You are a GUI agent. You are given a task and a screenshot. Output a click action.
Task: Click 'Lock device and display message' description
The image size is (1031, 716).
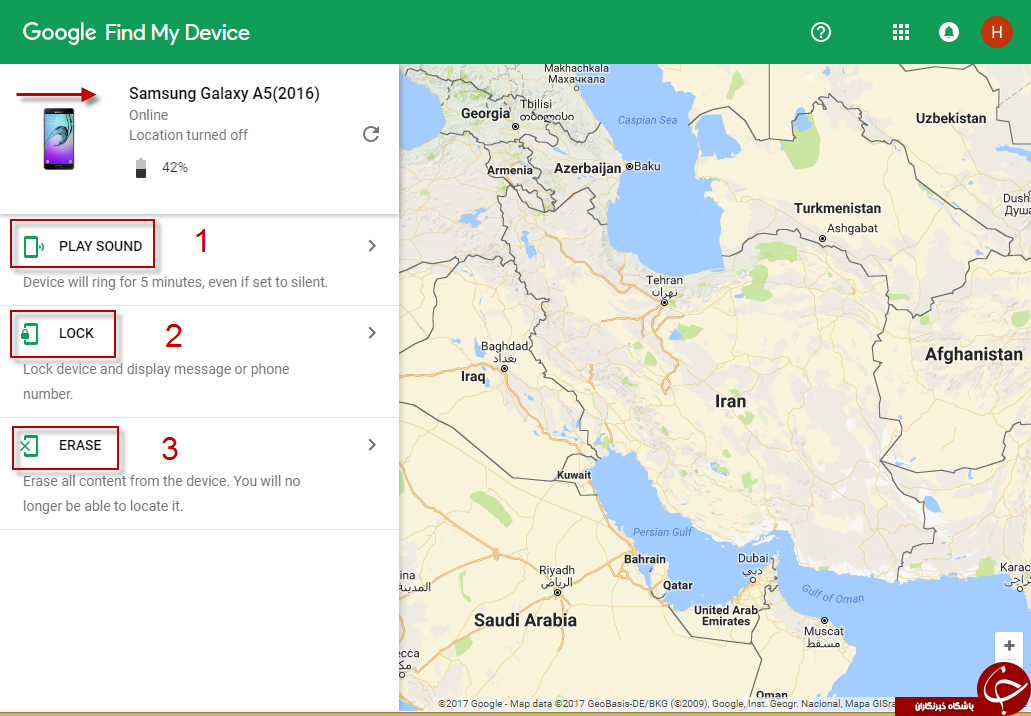tap(156, 381)
